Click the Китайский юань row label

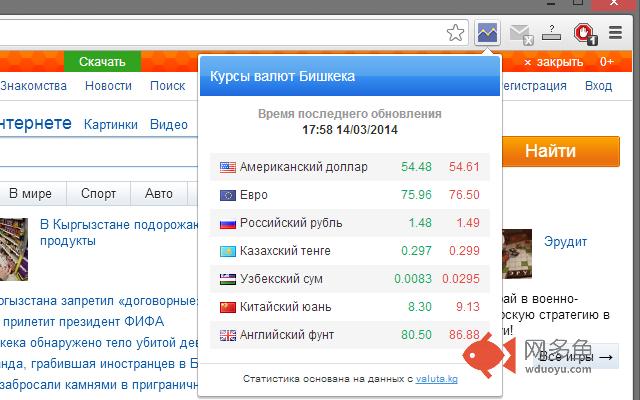285,307
